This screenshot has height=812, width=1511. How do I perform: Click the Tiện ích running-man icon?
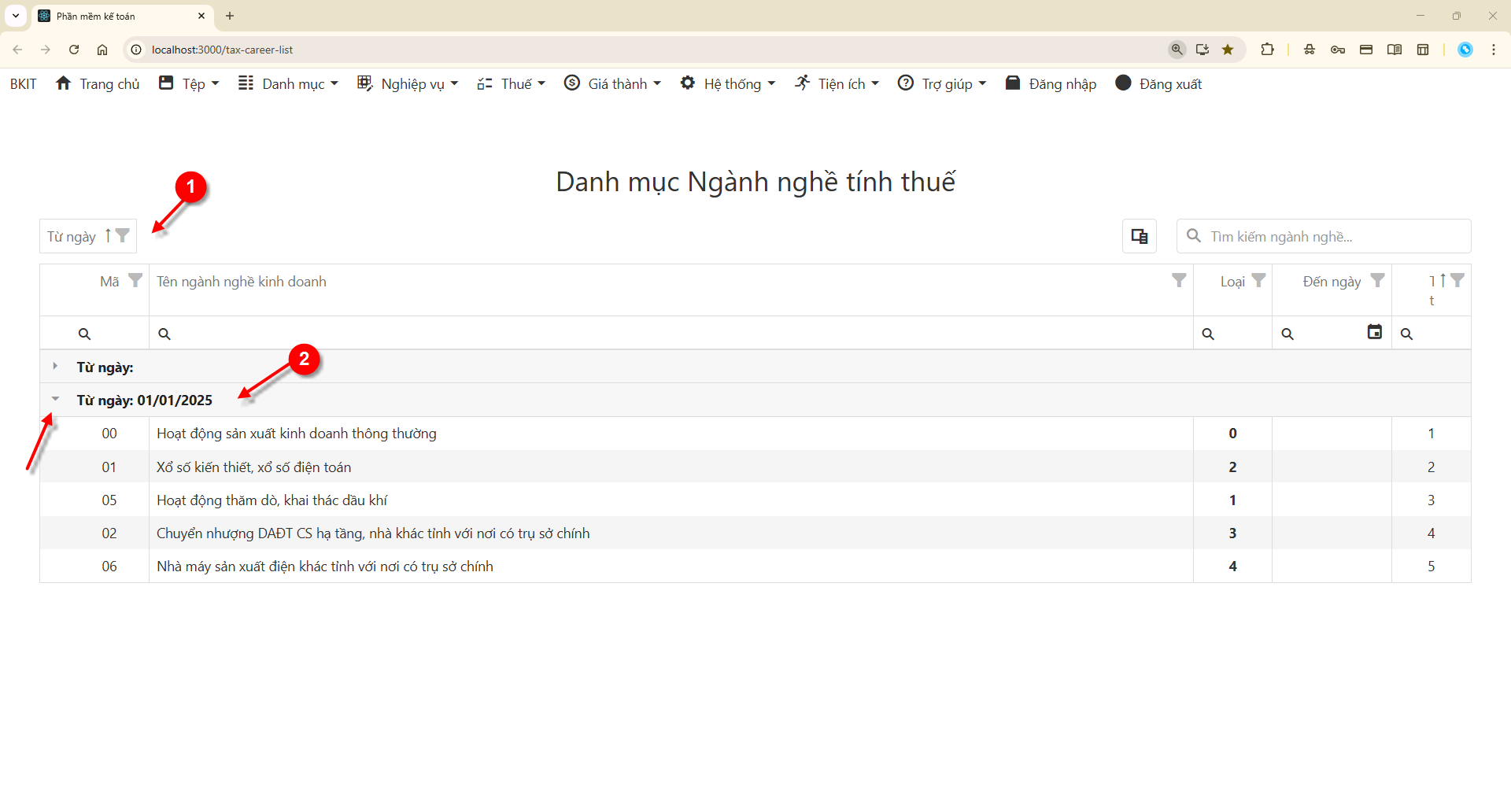[x=801, y=83]
